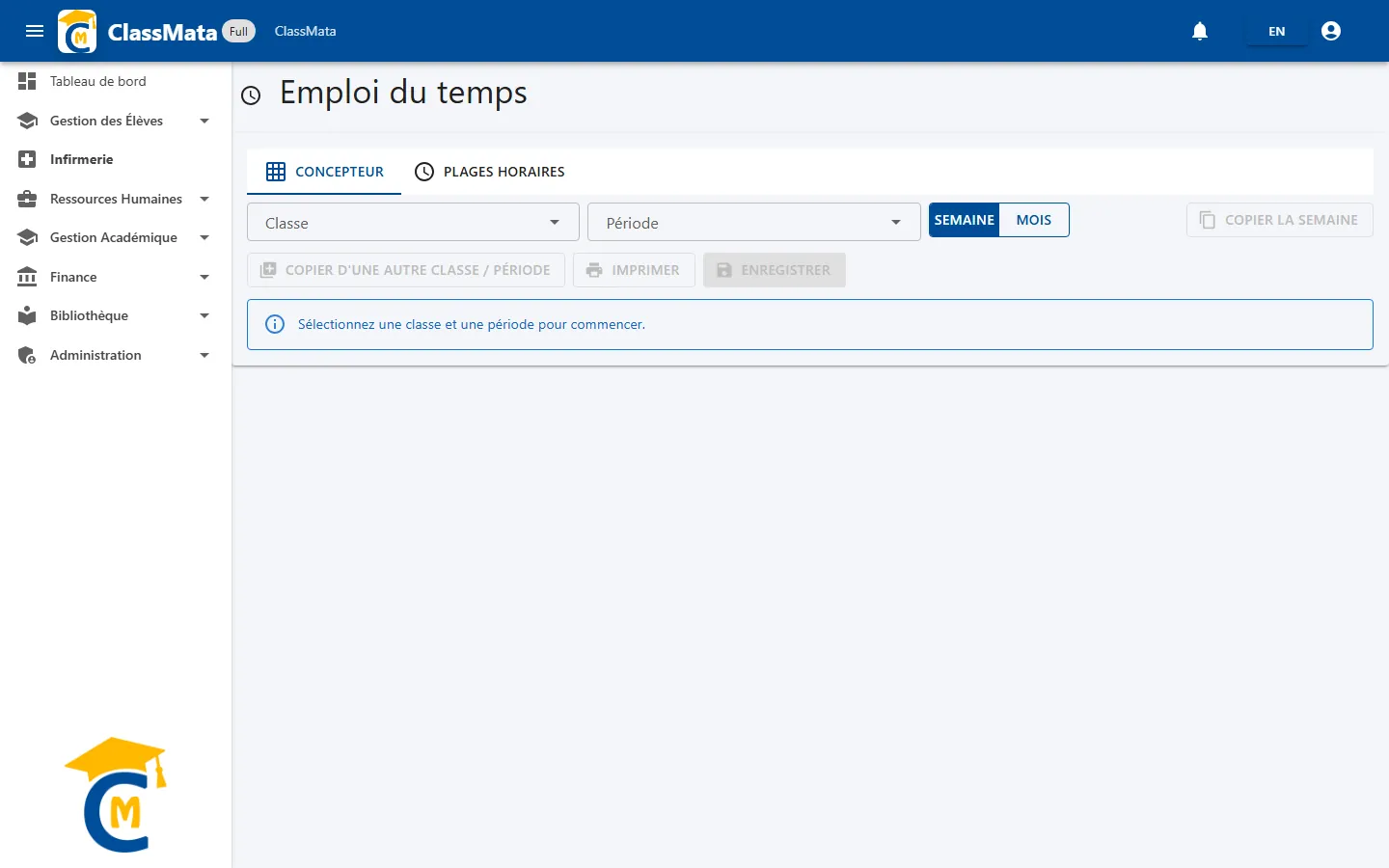The image size is (1389, 868).
Task: Click the Ressources Humaines briefcase icon
Action: pyautogui.click(x=27, y=199)
